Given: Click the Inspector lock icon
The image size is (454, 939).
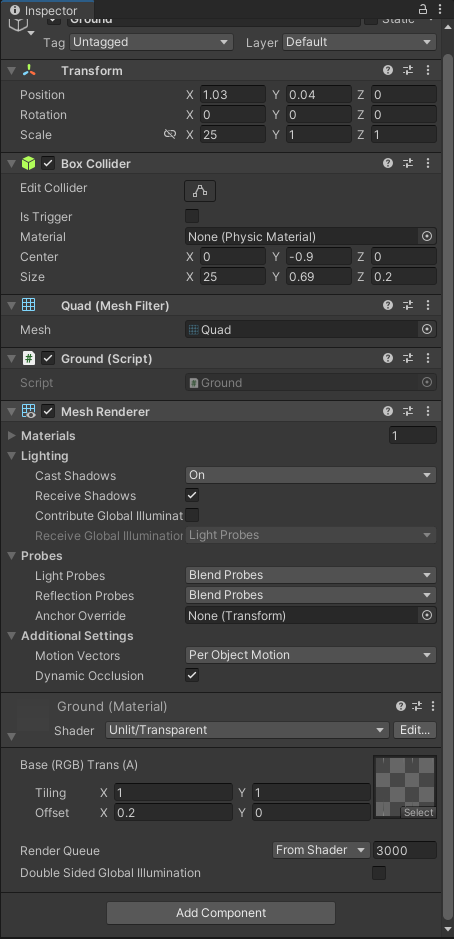Looking at the screenshot, I should coord(423,9).
